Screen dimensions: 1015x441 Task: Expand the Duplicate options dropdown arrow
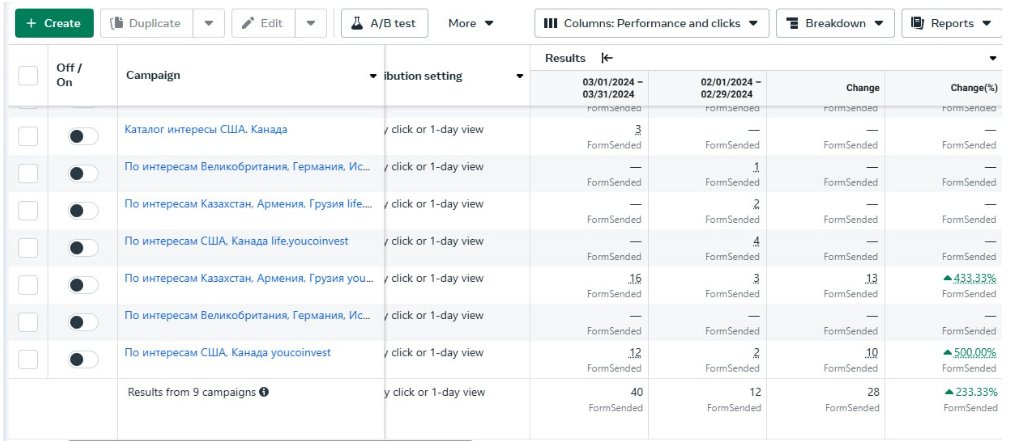coord(208,23)
